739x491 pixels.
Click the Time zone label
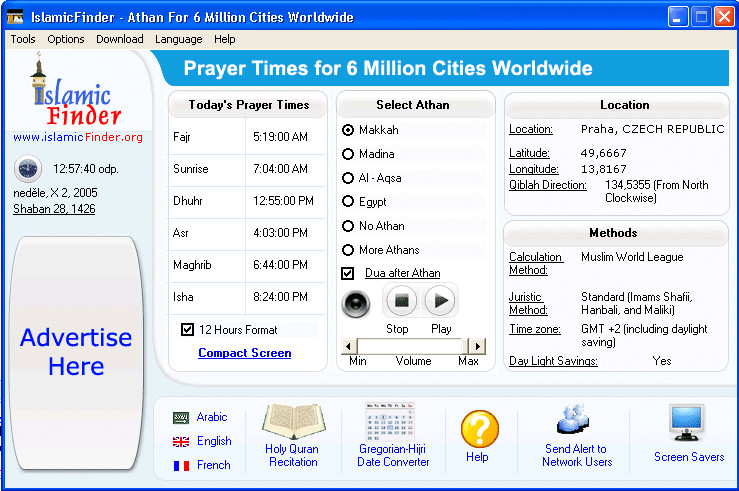click(535, 329)
